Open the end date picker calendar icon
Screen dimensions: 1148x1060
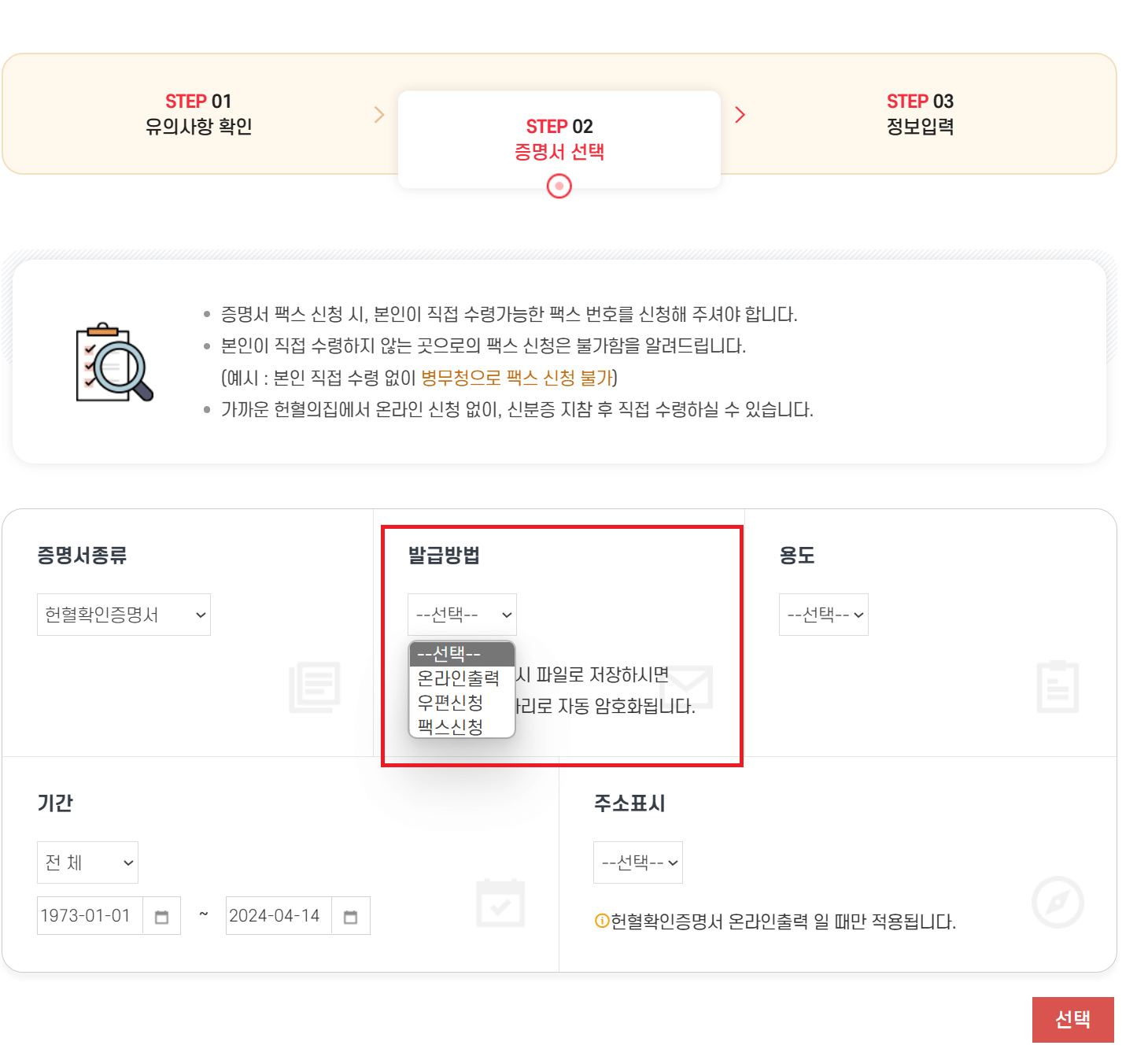point(350,915)
